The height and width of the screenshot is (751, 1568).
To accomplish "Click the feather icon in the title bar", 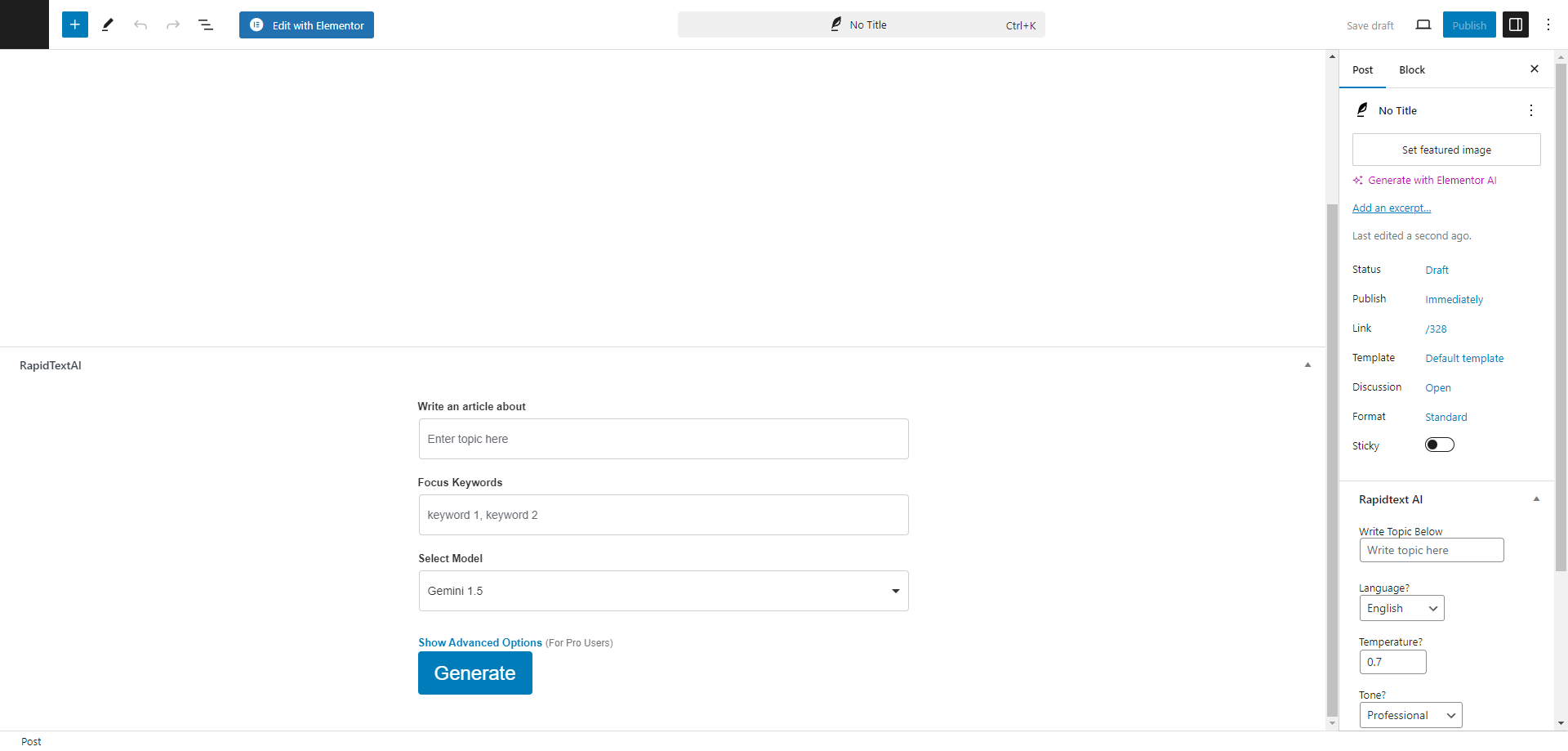I will click(836, 25).
